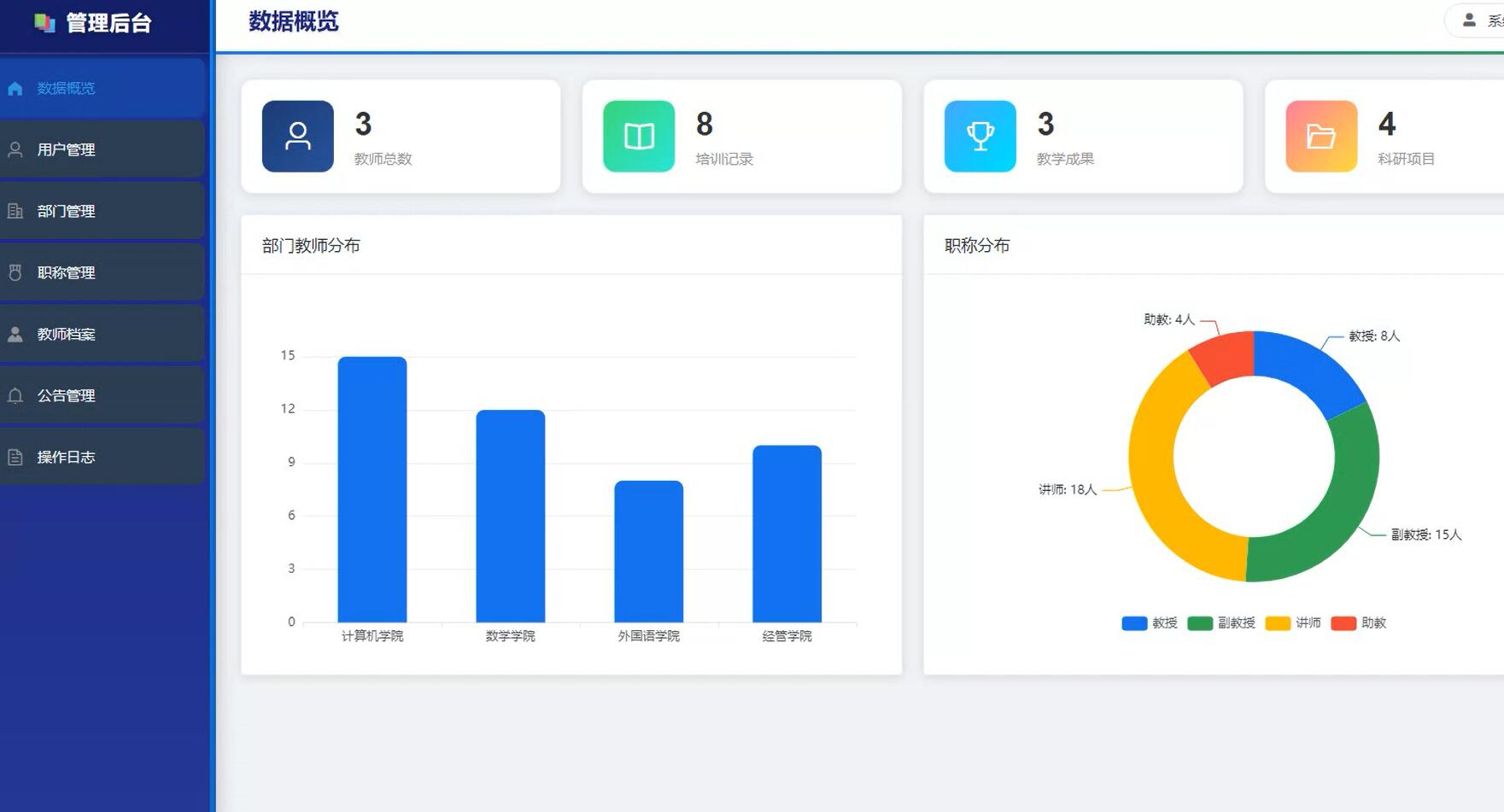Click the 讲师: 18人 chart label
Image resolution: width=1504 pixels, height=812 pixels.
[x=1068, y=489]
